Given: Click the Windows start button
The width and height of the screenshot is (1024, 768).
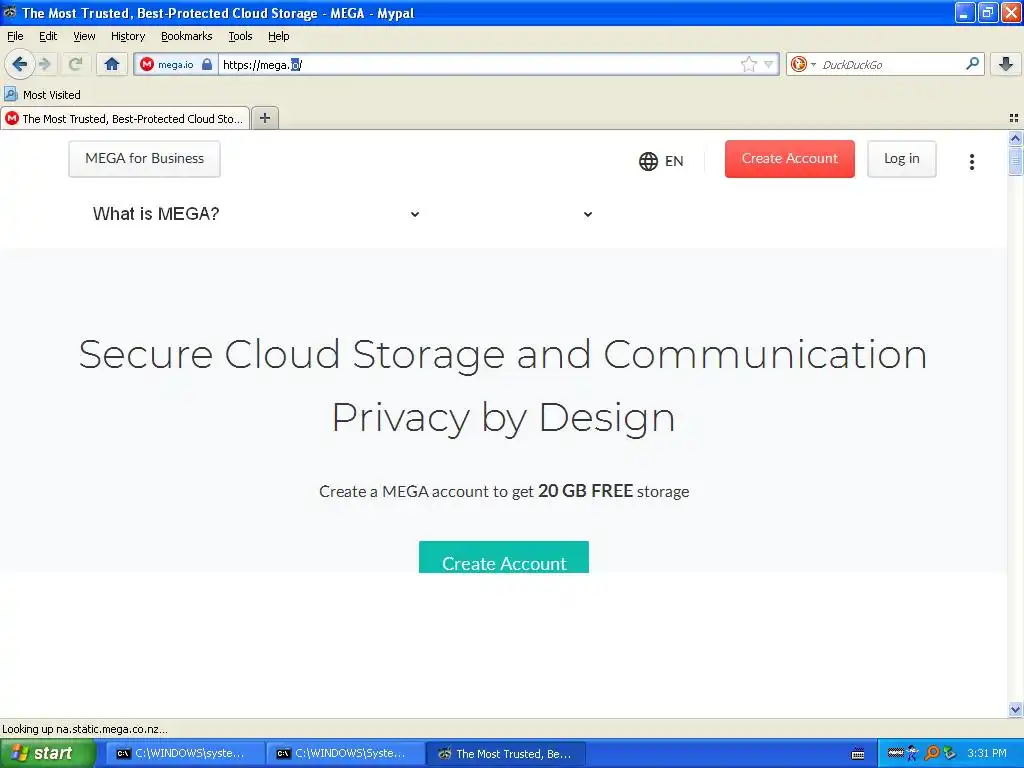Looking at the screenshot, I should coord(48,753).
